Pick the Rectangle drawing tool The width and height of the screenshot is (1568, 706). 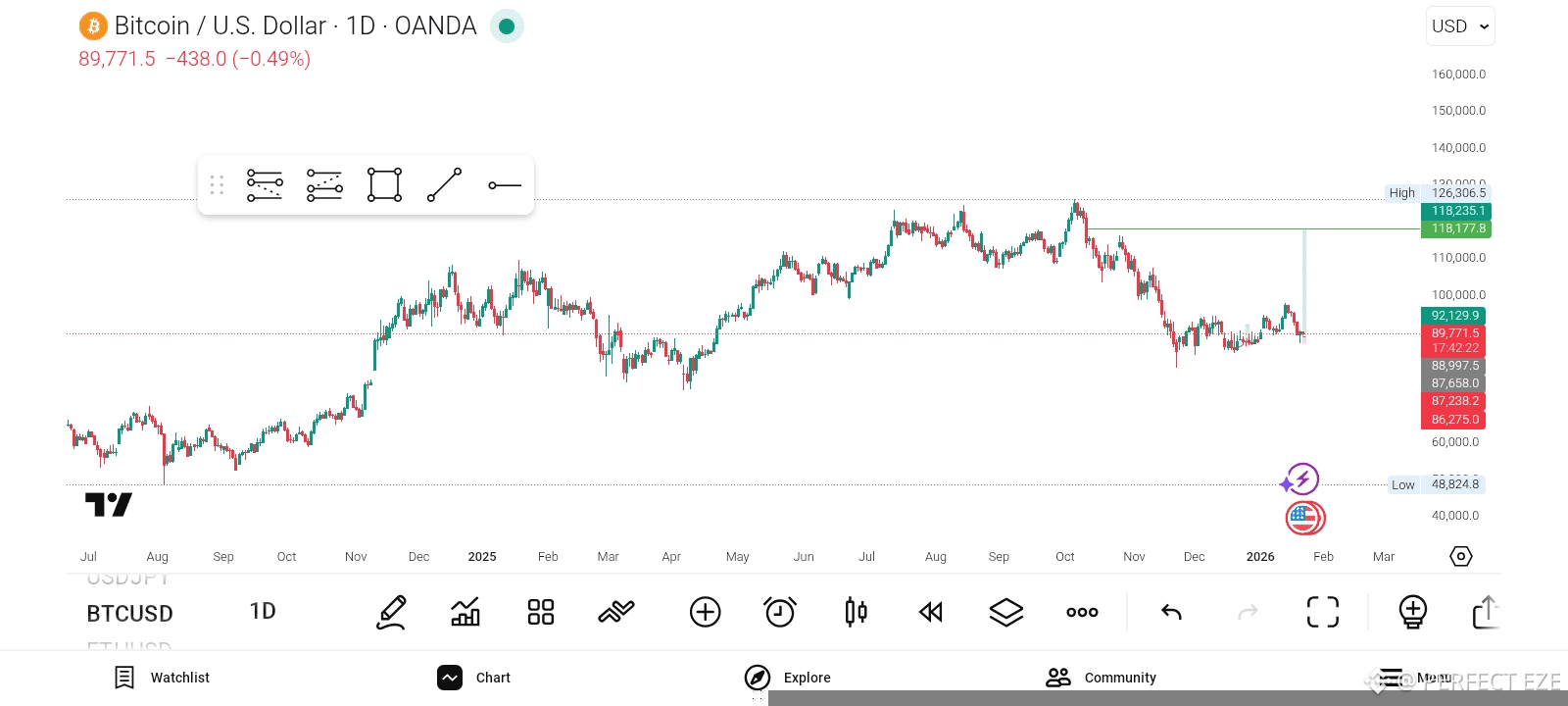384,184
